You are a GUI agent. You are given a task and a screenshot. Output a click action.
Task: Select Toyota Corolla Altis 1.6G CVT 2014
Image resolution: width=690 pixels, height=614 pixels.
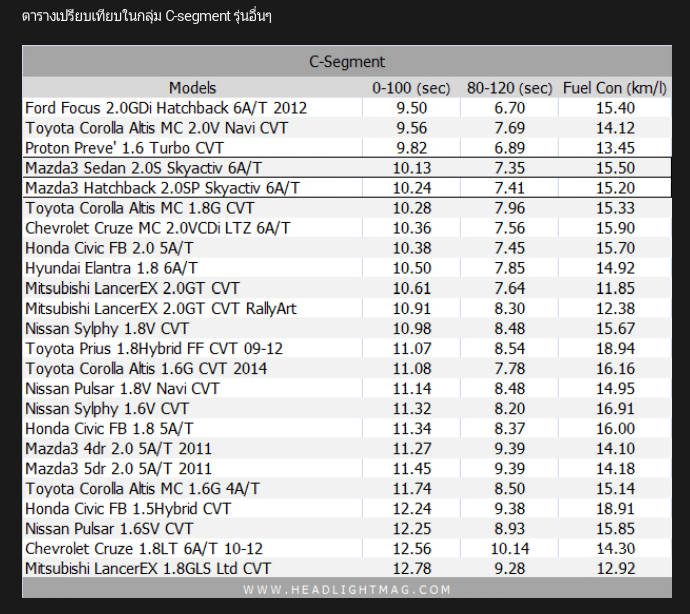[x=146, y=368]
